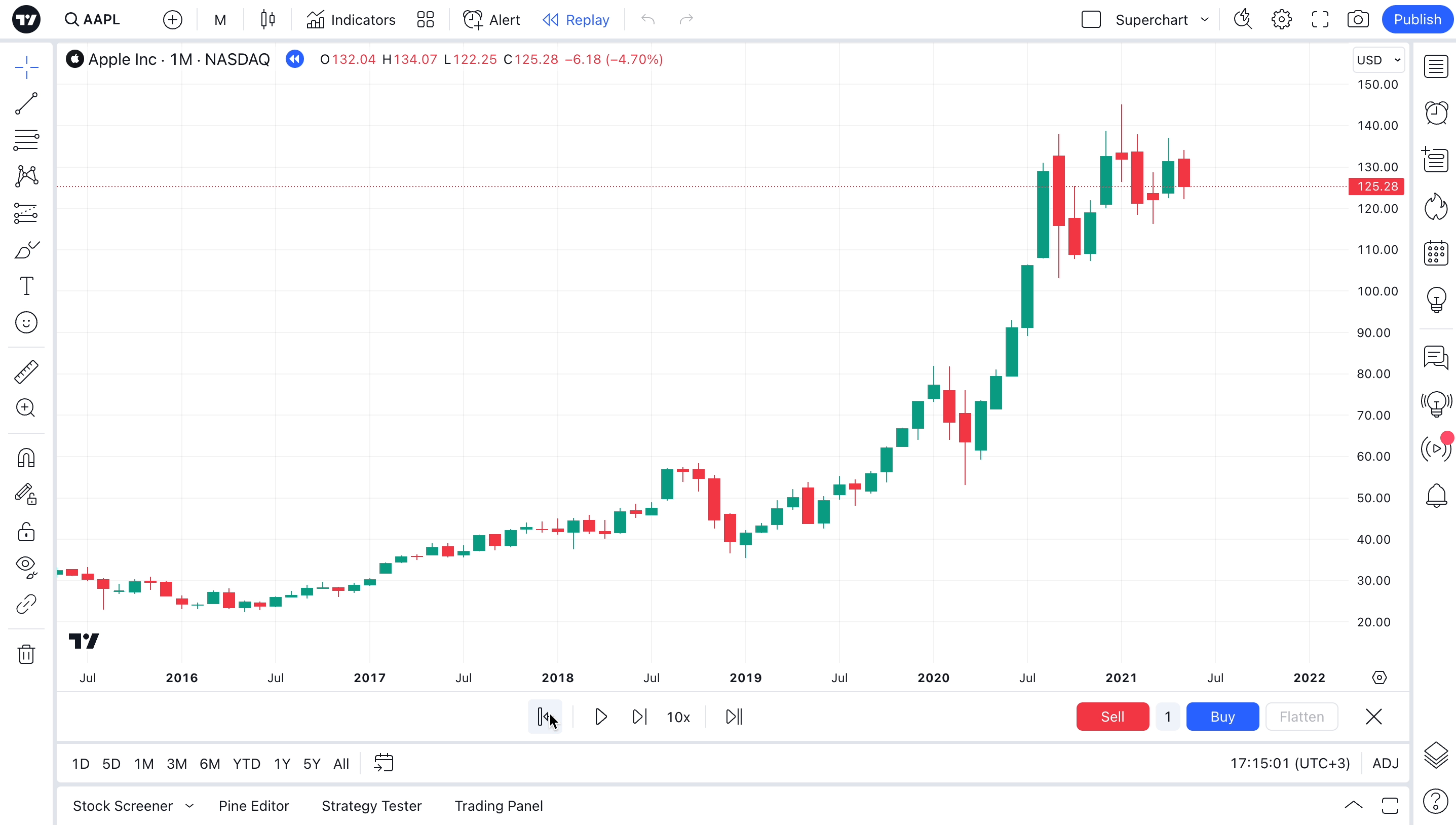
Task: Pick the text annotation tool
Action: pos(26,286)
